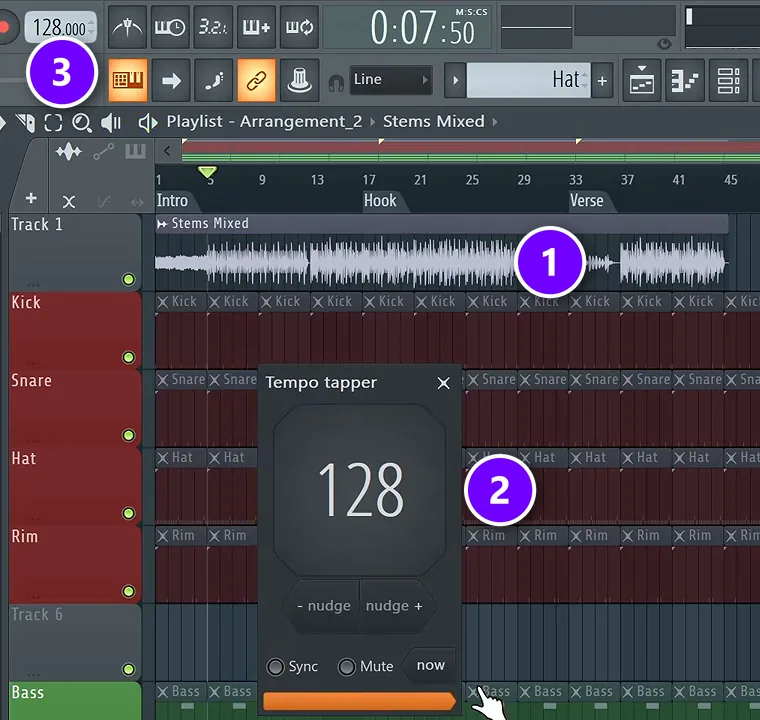Image resolution: width=760 pixels, height=720 pixels.
Task: Toggle wait for input before recording
Action: pos(170,27)
